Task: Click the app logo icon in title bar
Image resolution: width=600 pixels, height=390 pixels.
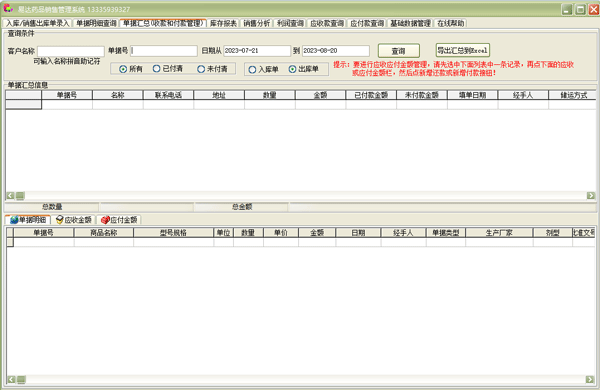Action: click(x=8, y=8)
